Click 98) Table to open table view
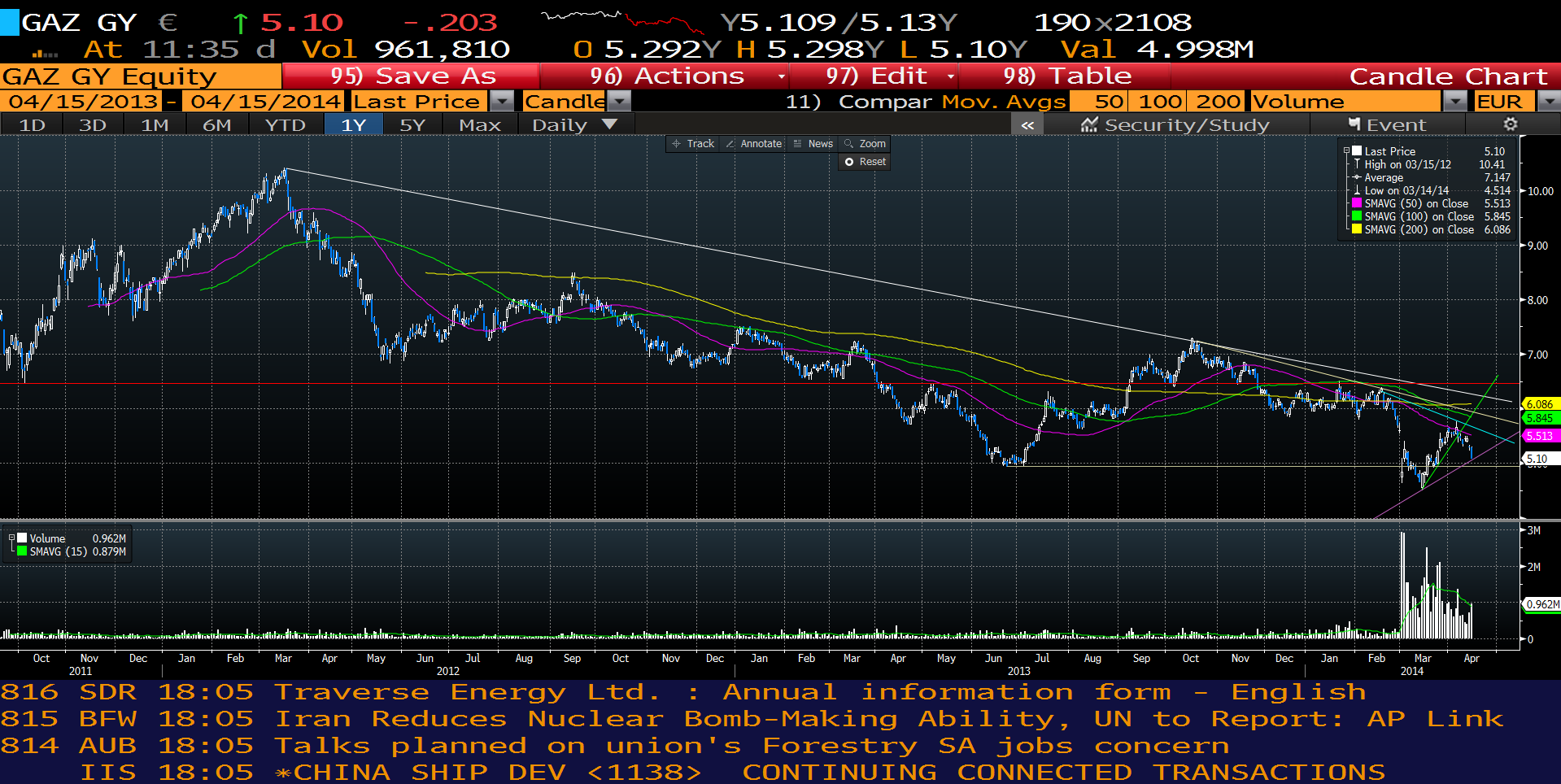The image size is (1561, 784). point(1069,76)
